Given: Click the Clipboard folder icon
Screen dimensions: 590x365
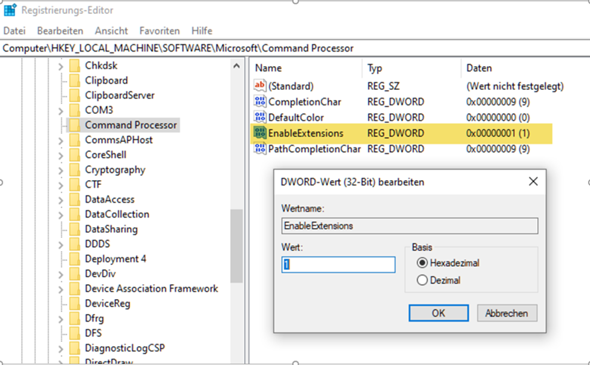Looking at the screenshot, I should coord(75,80).
